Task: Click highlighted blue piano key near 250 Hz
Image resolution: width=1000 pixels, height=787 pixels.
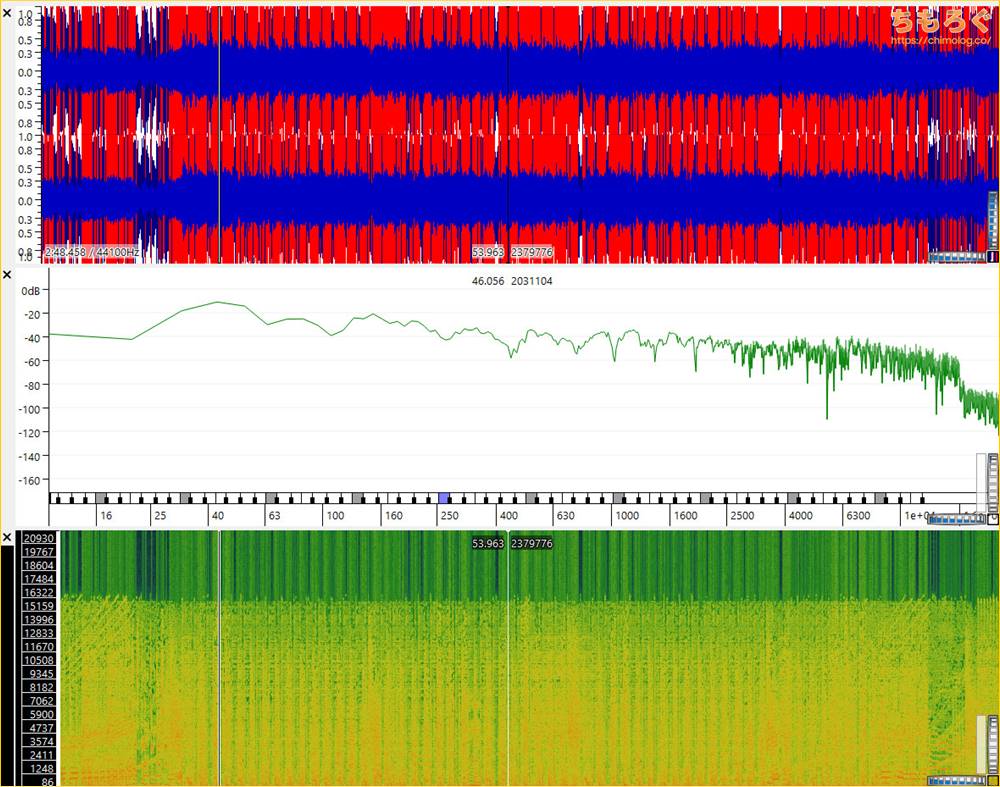Action: (x=444, y=498)
